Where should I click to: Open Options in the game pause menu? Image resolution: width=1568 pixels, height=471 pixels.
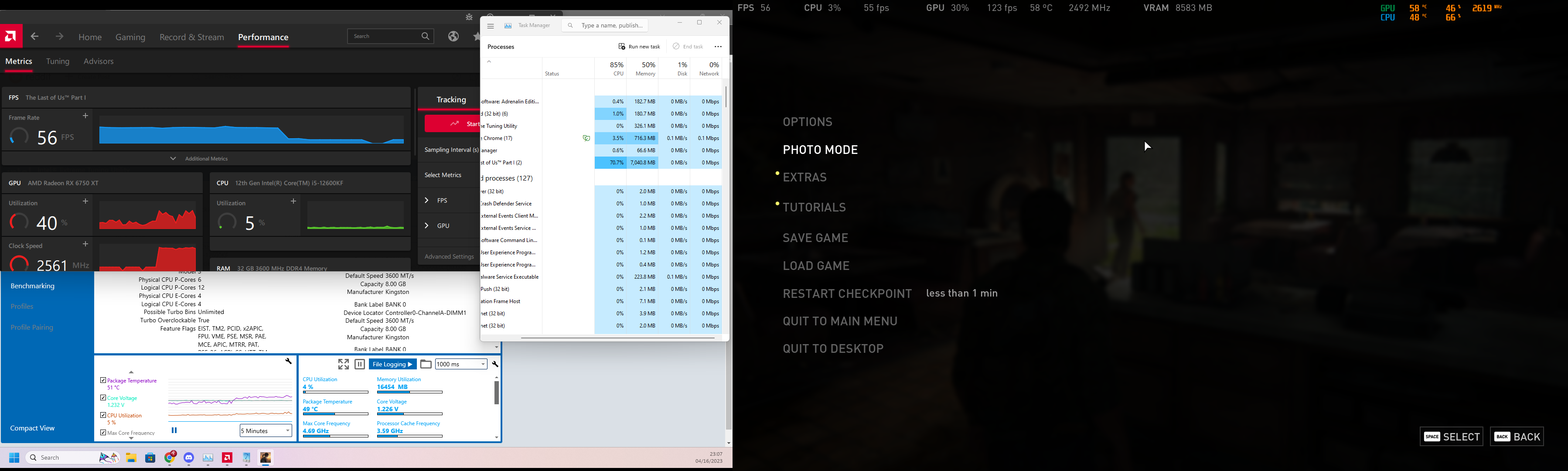(x=808, y=122)
